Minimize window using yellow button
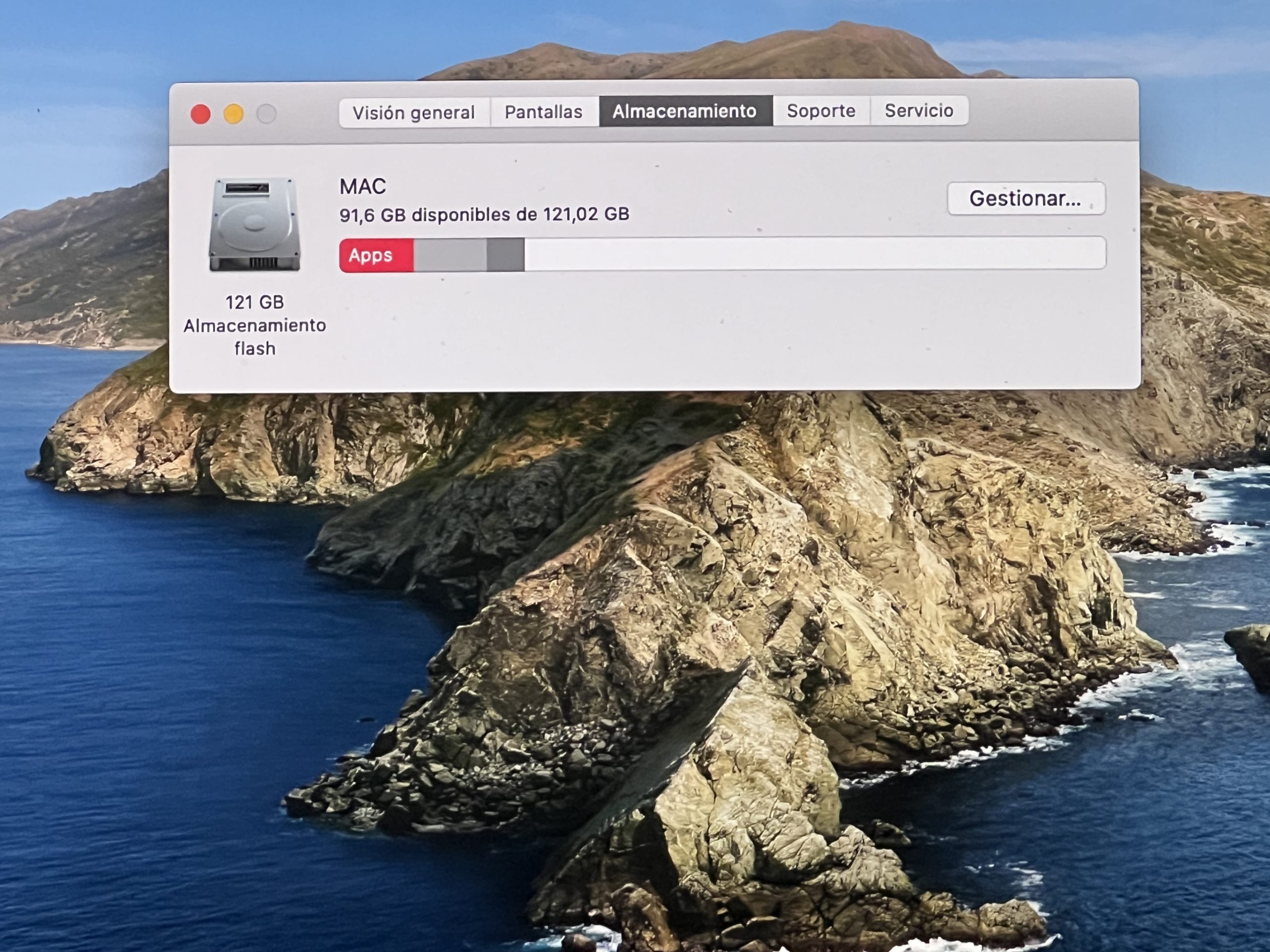Screen dimensions: 1270x952 (x=234, y=114)
